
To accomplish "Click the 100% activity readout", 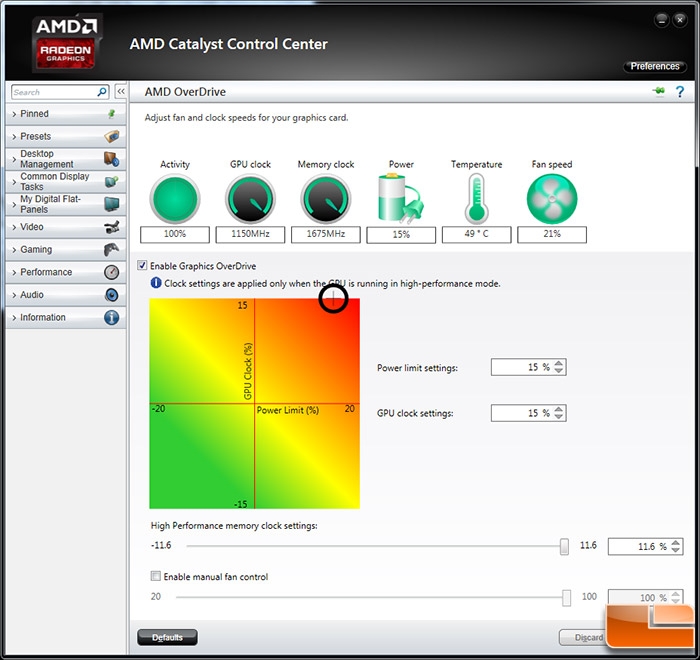I will [175, 234].
